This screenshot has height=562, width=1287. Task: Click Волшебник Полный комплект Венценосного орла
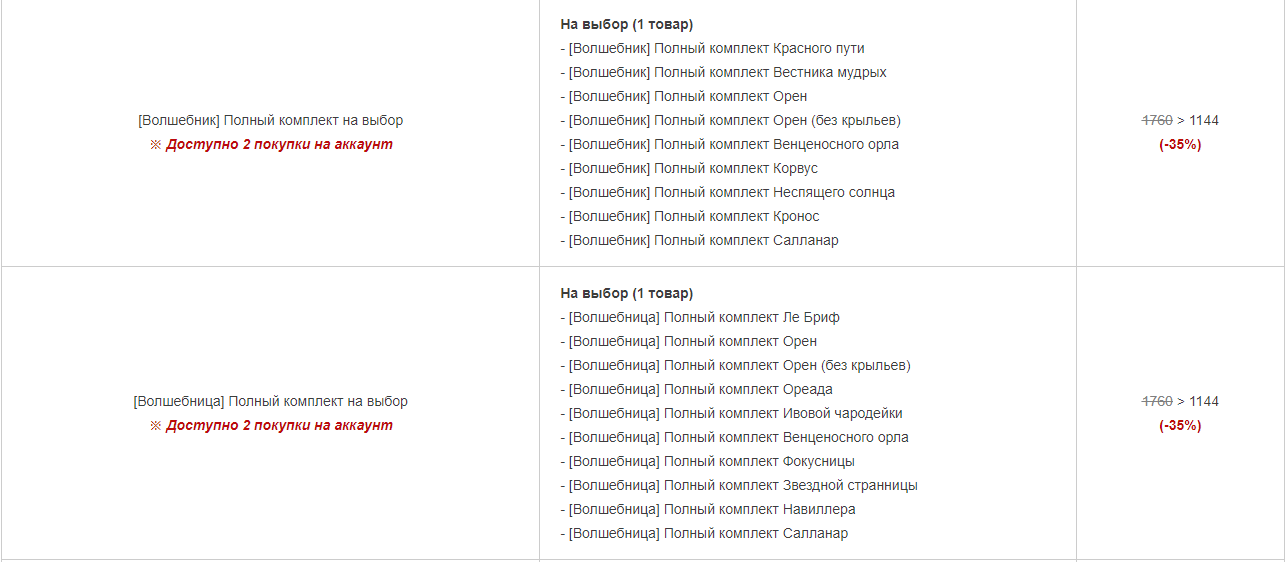730,144
